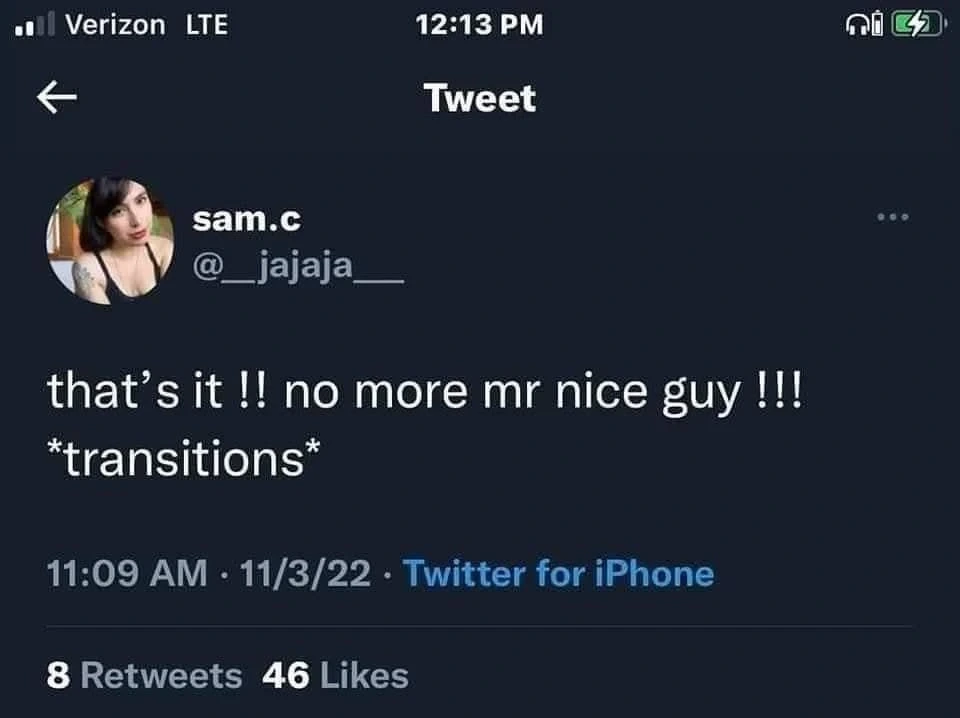
Task: Tap the LTE network indicator
Action: (207, 24)
